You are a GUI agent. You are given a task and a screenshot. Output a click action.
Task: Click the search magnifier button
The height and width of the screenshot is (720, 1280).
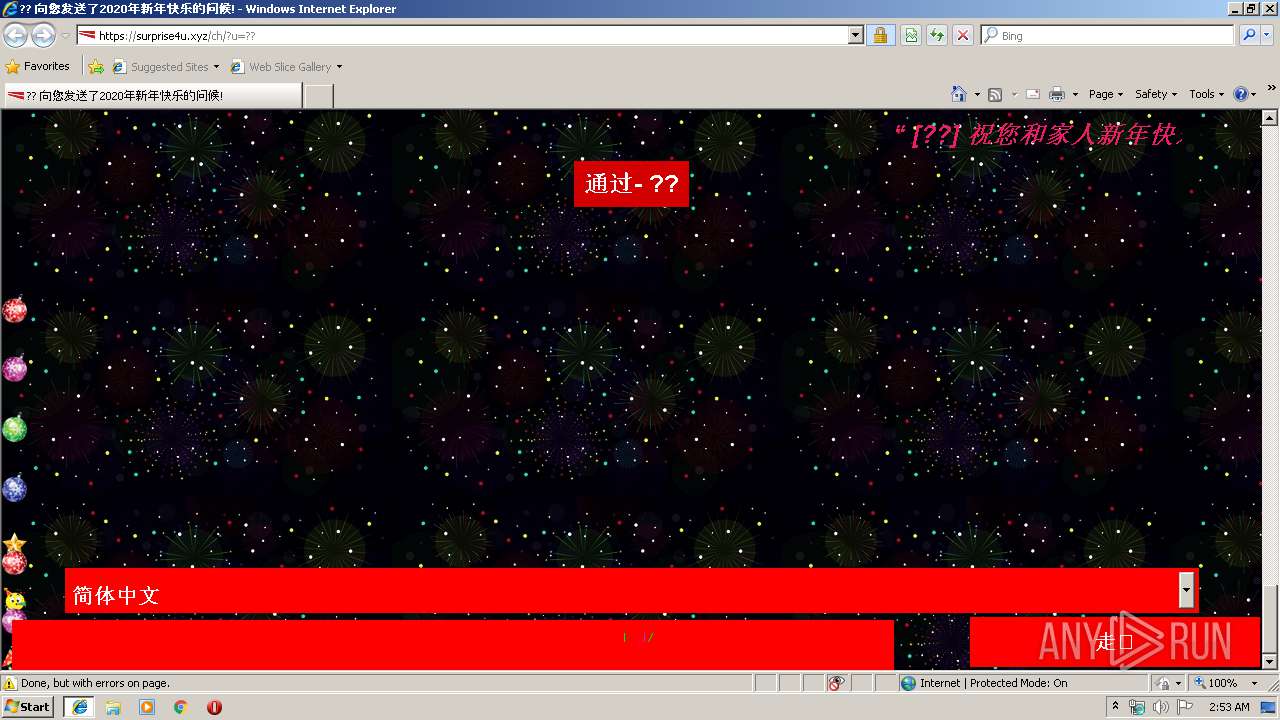pos(1249,35)
